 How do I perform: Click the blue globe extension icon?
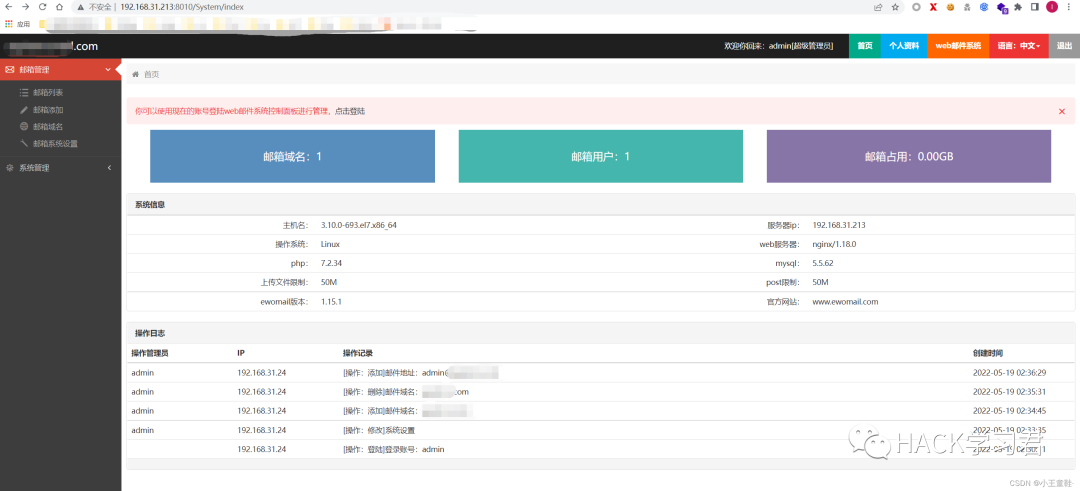(x=984, y=7)
